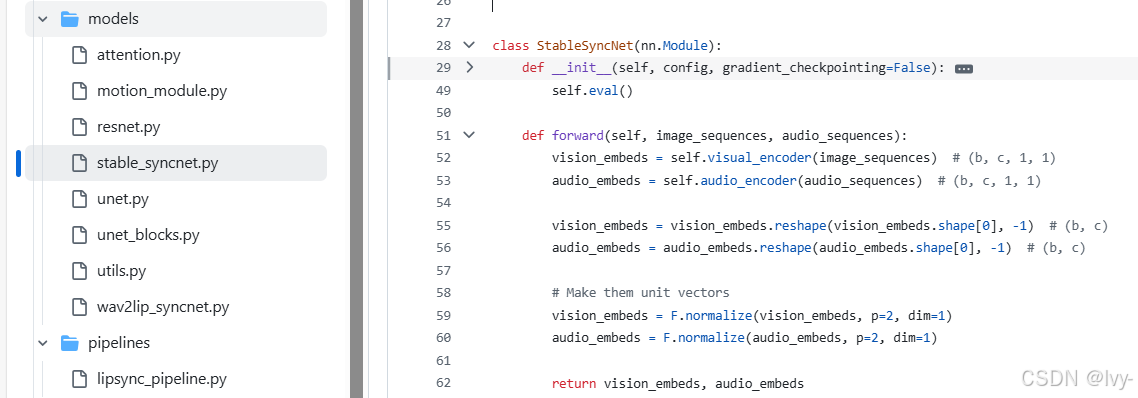
Task: Click the '# Make them unit vectors' comment
Action: click(x=640, y=293)
